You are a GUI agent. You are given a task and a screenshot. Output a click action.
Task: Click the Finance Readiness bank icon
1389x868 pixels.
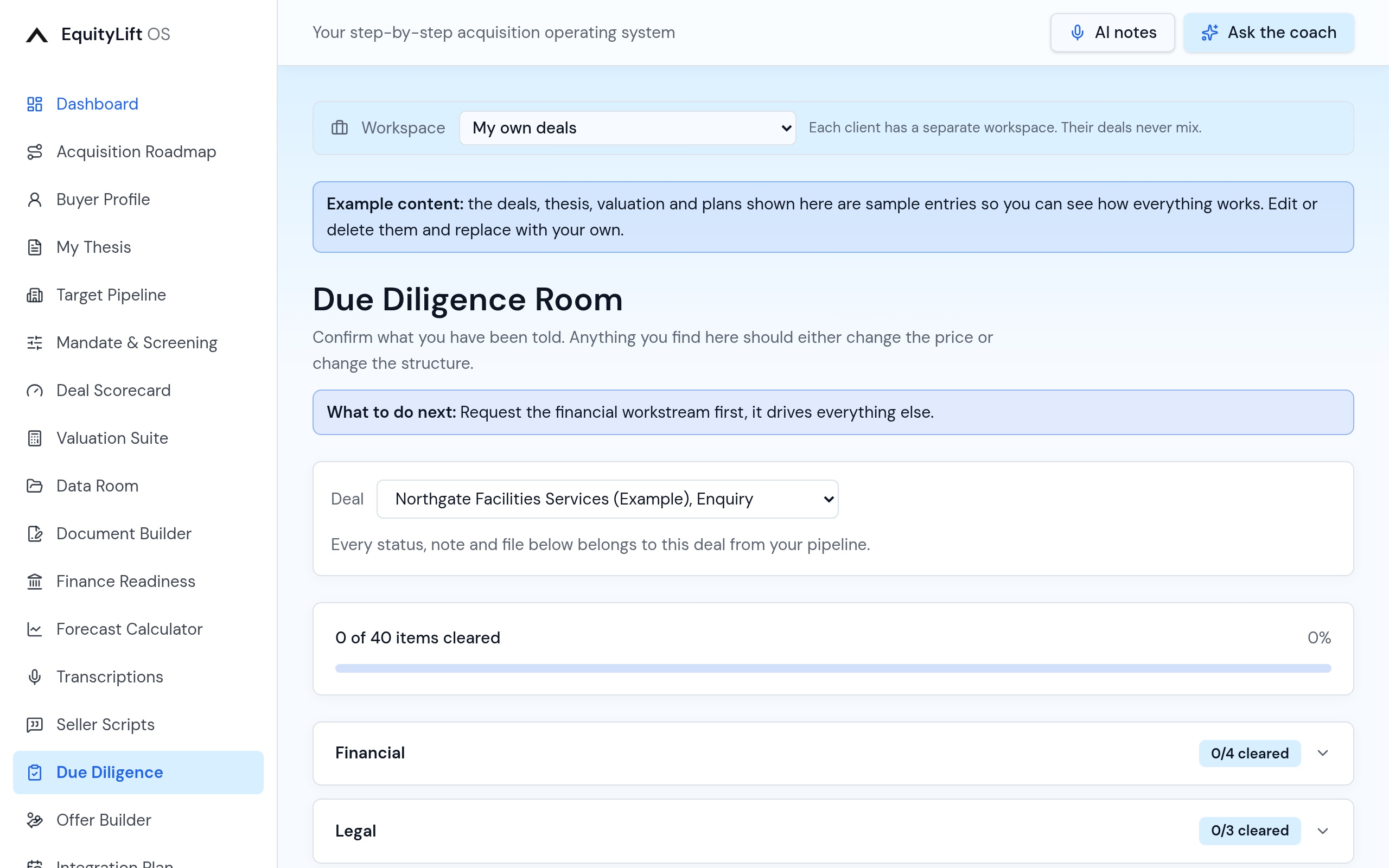(x=34, y=582)
